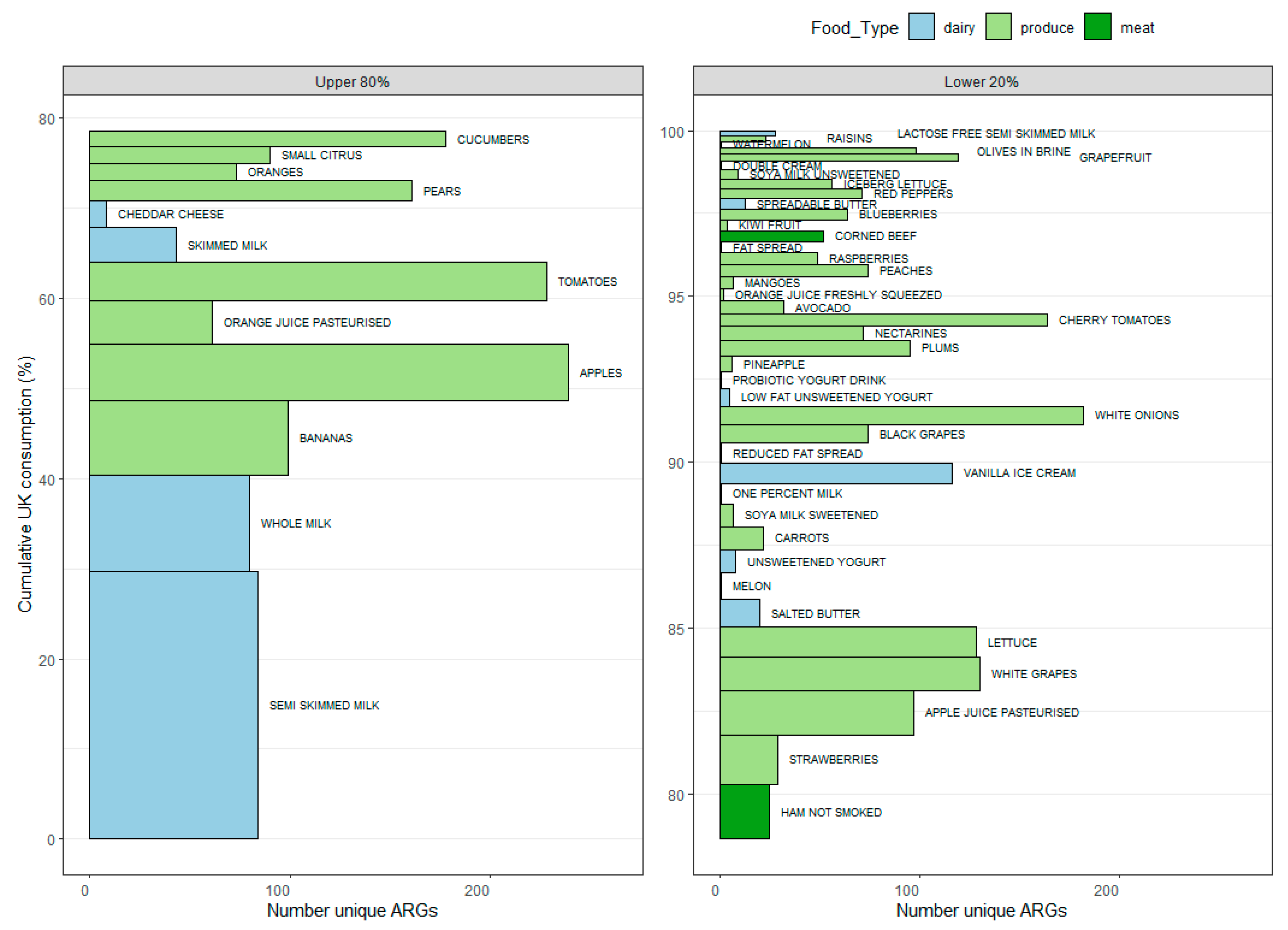Click the BANANAS green bar
Image resolution: width=1288 pixels, height=930 pixels.
tap(188, 438)
